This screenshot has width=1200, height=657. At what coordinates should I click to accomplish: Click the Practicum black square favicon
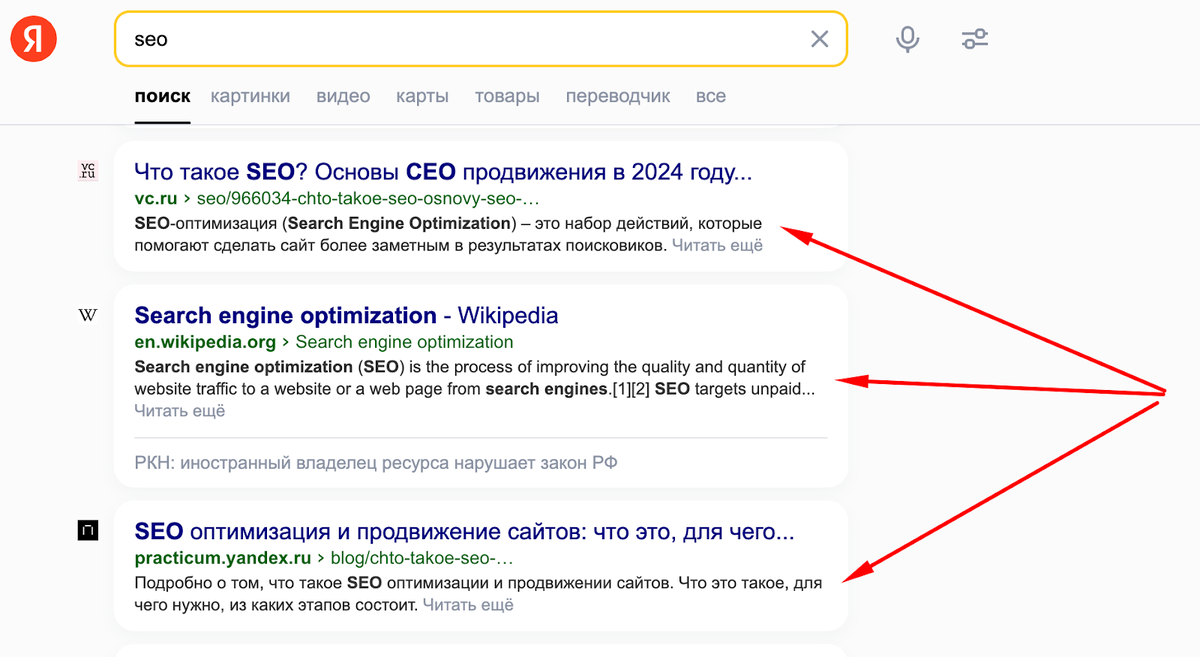tap(88, 531)
